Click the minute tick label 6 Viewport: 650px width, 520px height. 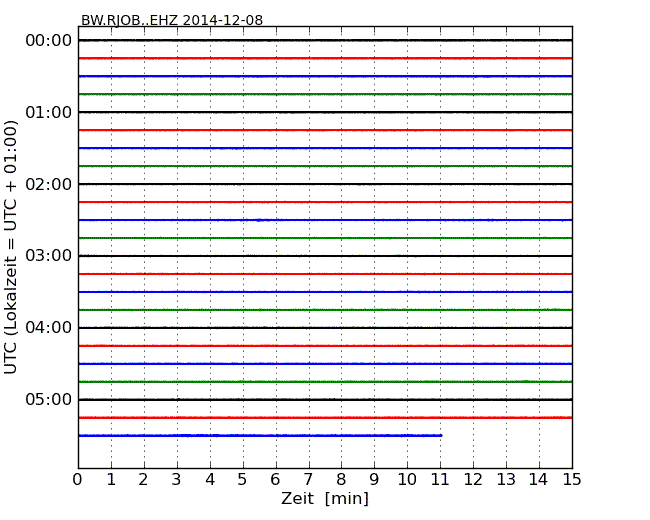[275, 480]
